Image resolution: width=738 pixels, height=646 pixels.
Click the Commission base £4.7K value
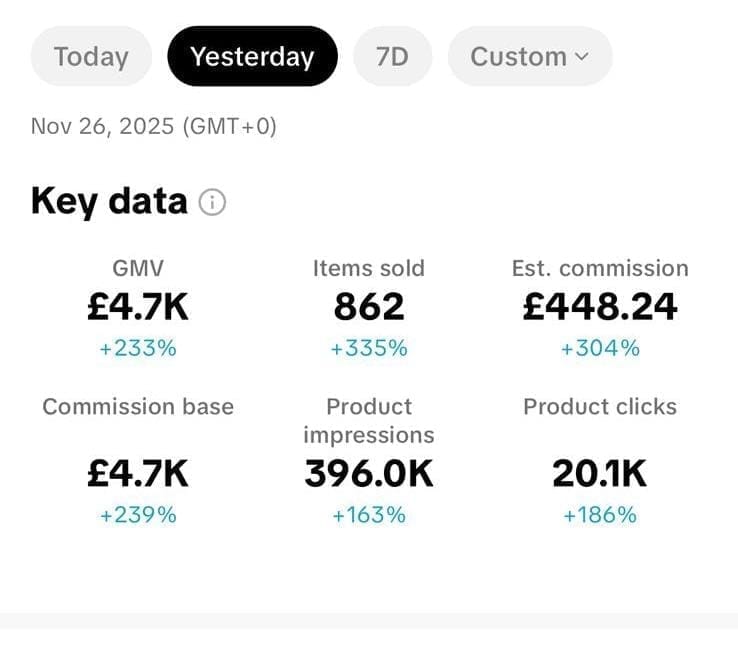point(138,473)
